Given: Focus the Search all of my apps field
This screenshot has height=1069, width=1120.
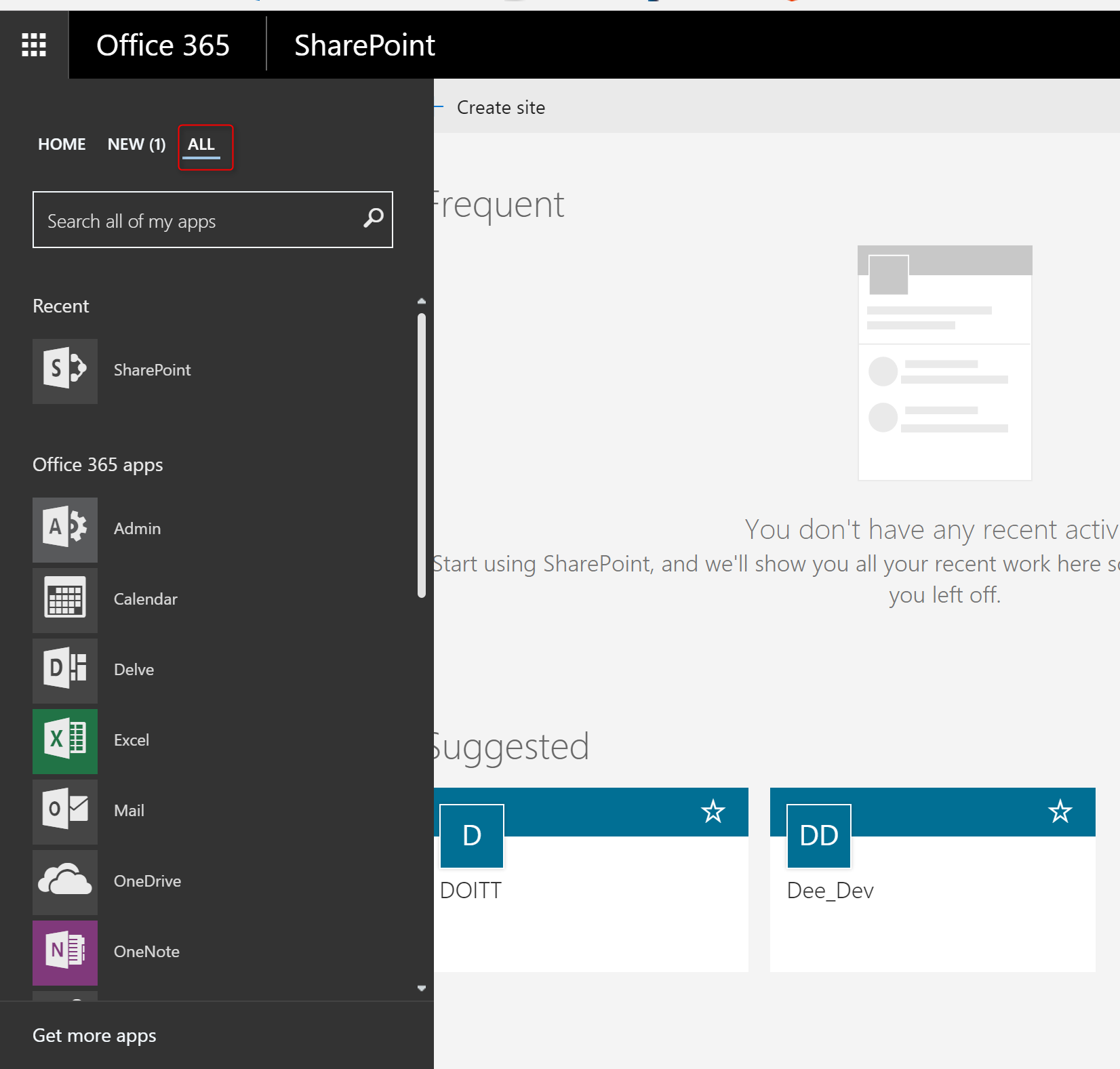Looking at the screenshot, I should 212,220.
